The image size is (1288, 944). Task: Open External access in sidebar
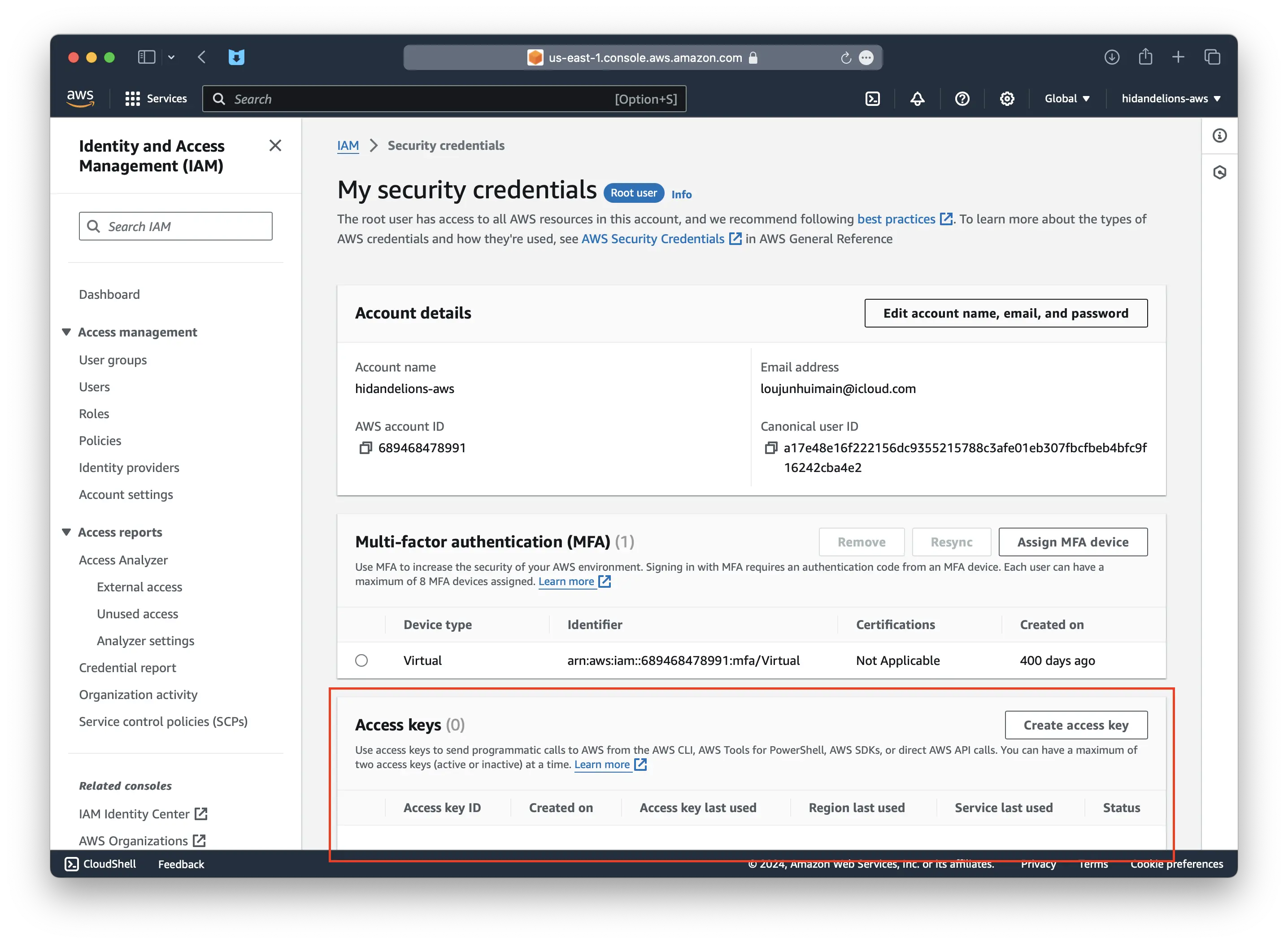coord(139,587)
